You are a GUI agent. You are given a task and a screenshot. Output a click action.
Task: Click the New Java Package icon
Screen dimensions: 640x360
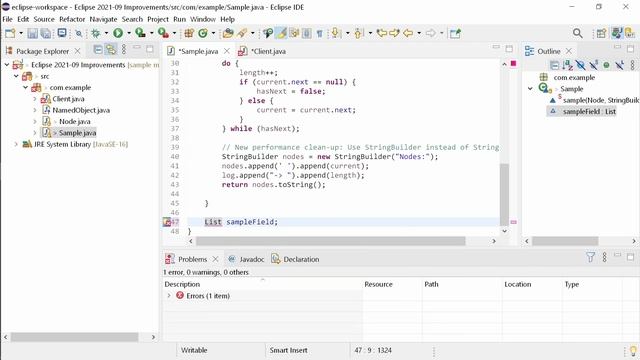pos(189,33)
